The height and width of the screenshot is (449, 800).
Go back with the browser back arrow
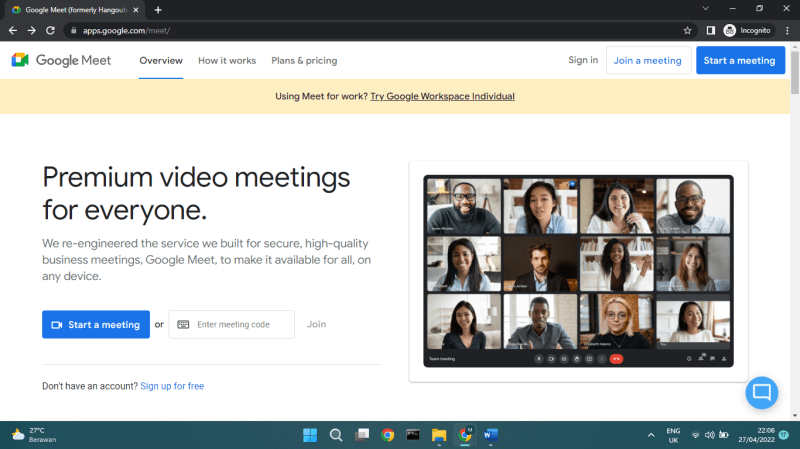(13, 31)
